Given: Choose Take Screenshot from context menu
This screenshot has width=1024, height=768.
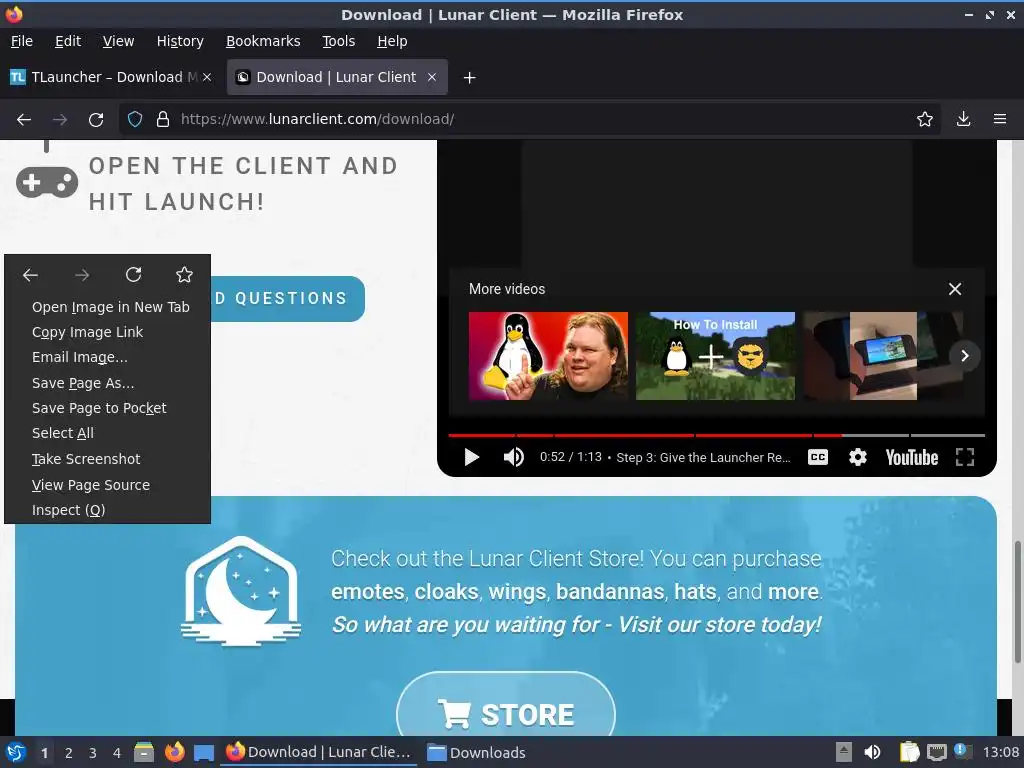Looking at the screenshot, I should [108, 459].
